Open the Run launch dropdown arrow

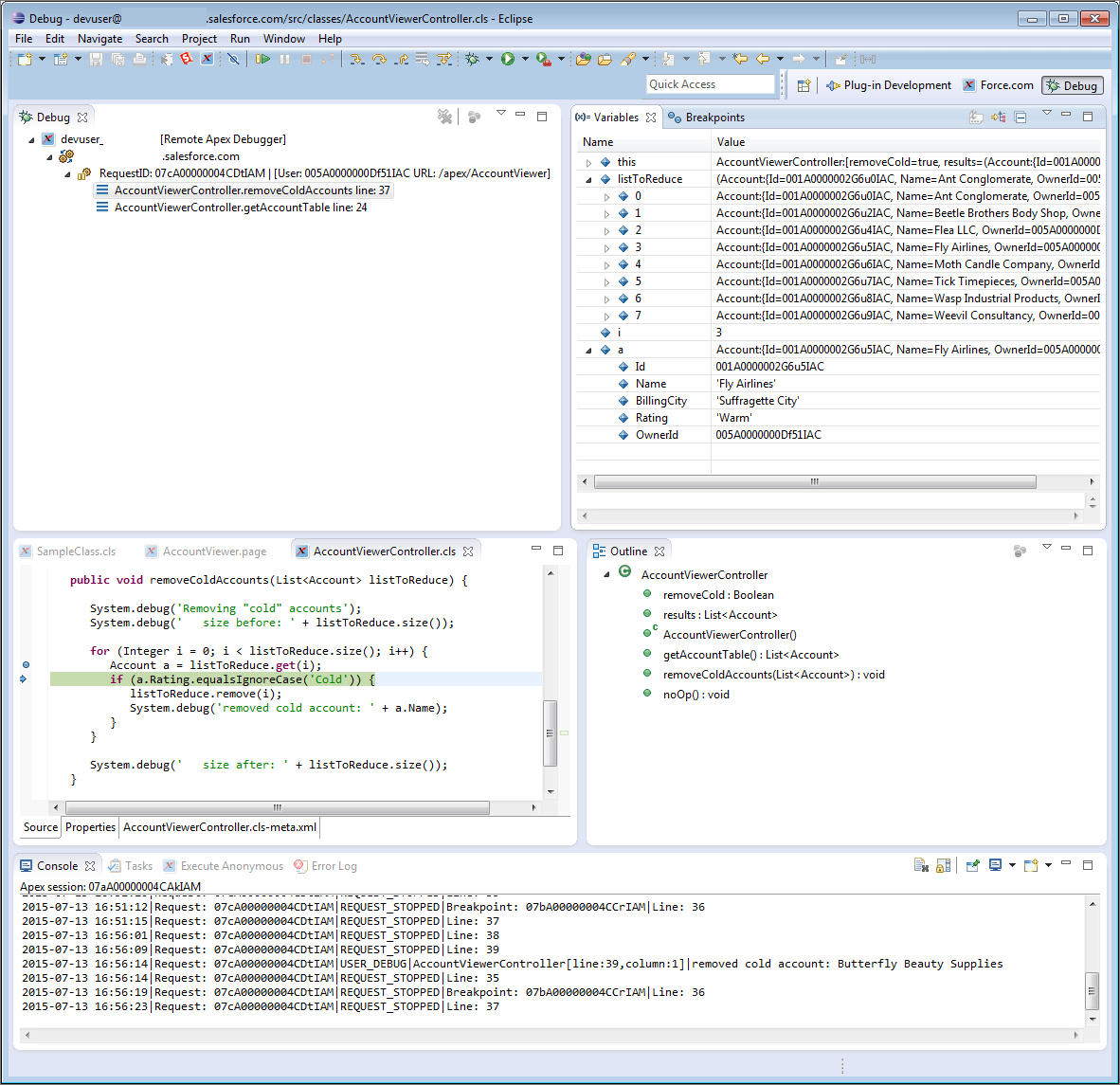coord(525,60)
